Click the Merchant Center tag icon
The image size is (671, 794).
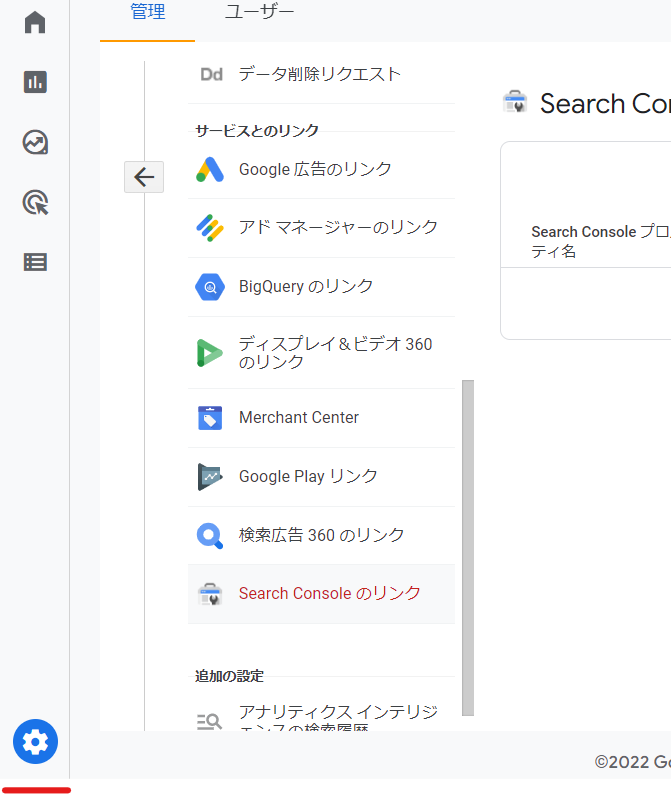pos(210,418)
